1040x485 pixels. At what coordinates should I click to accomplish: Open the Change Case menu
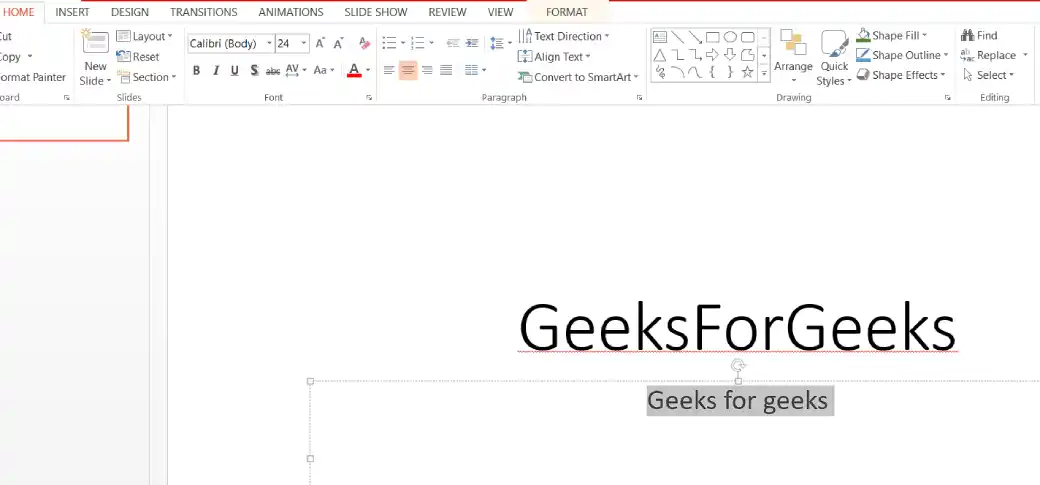(324, 70)
